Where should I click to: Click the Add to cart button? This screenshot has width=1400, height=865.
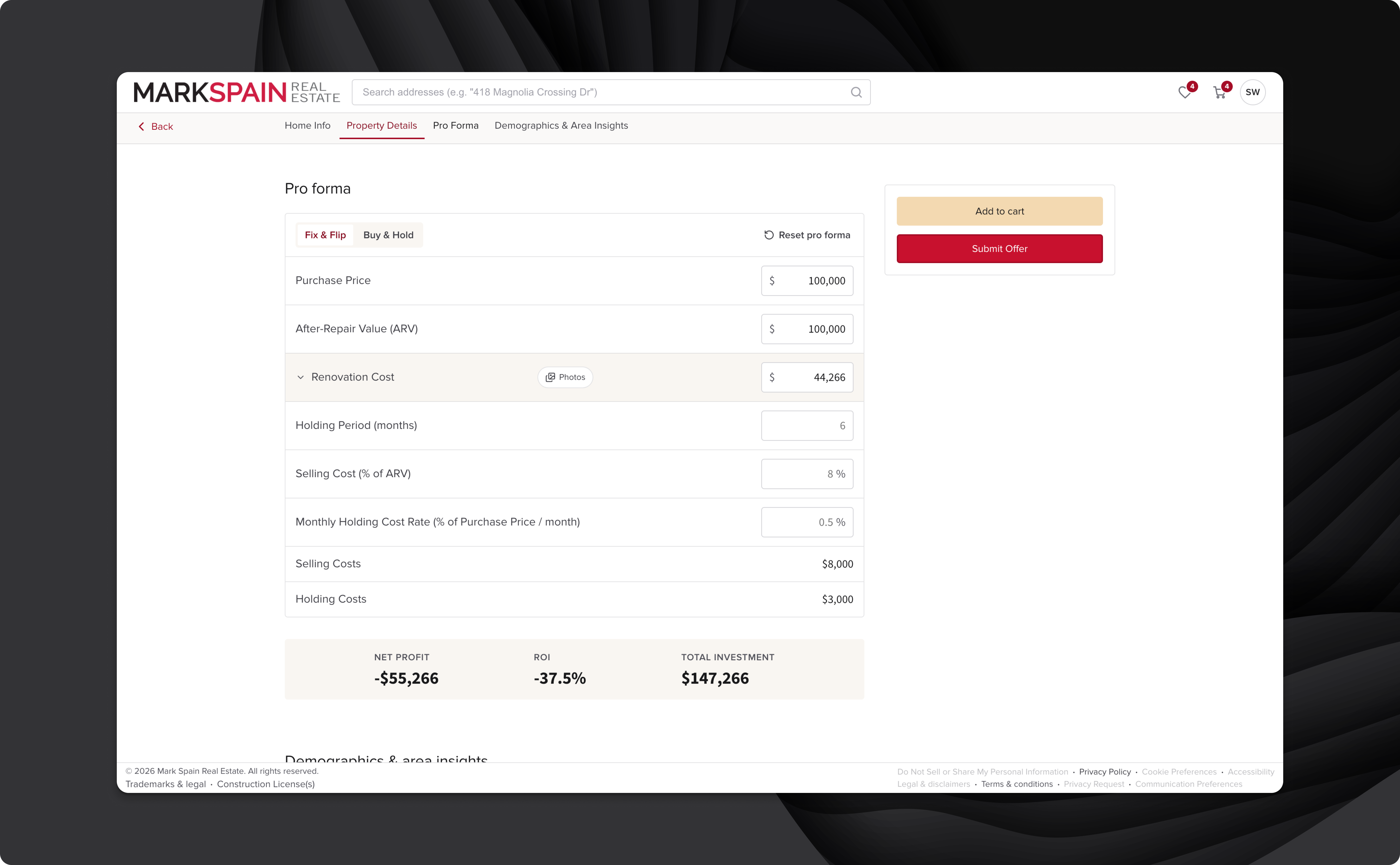(x=999, y=211)
